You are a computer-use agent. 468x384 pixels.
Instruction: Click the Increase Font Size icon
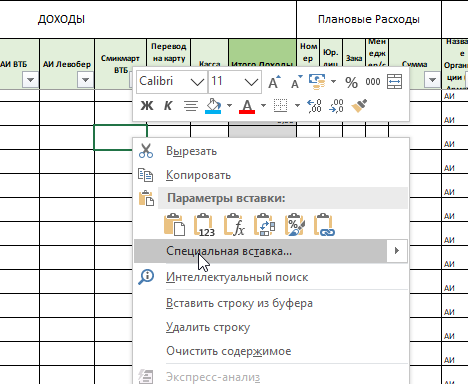(x=274, y=82)
